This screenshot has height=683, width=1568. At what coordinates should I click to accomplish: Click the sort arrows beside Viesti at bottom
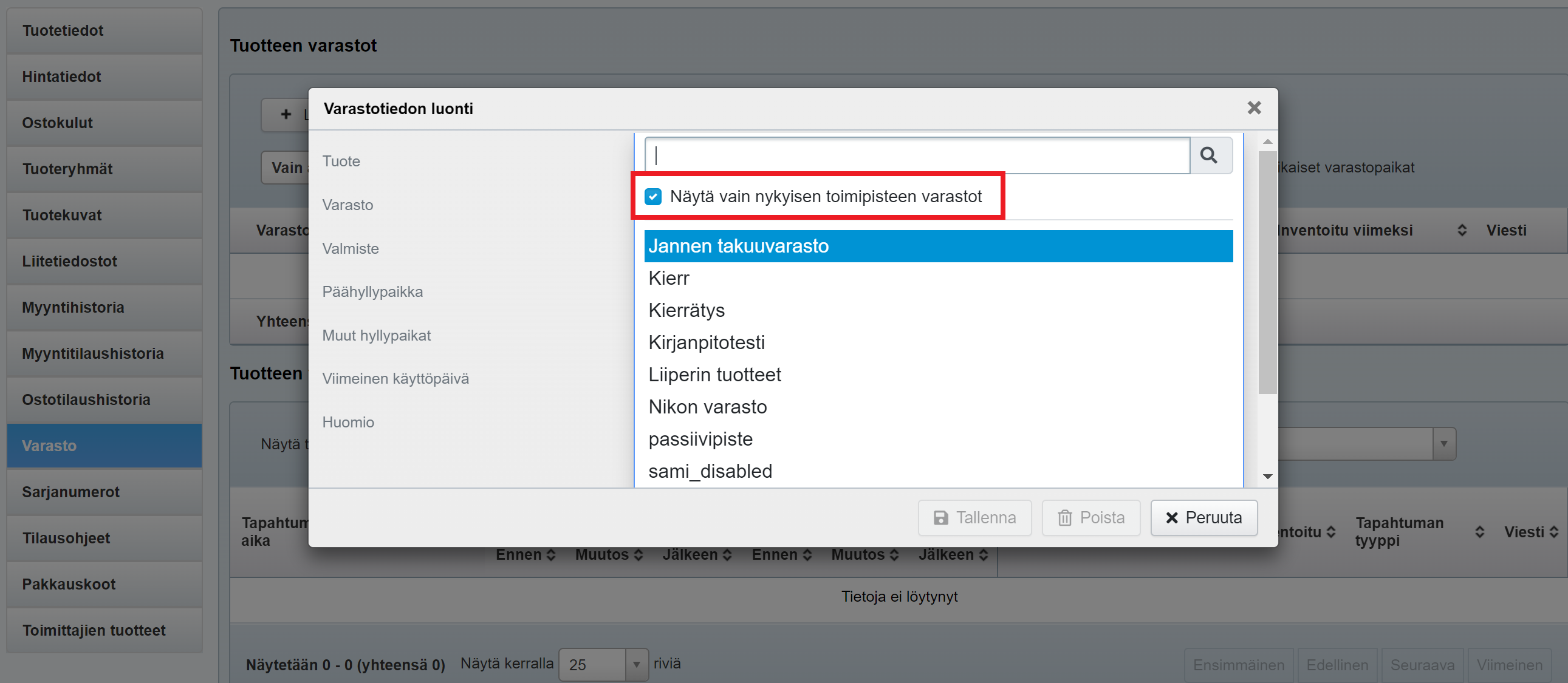pyautogui.click(x=1553, y=532)
